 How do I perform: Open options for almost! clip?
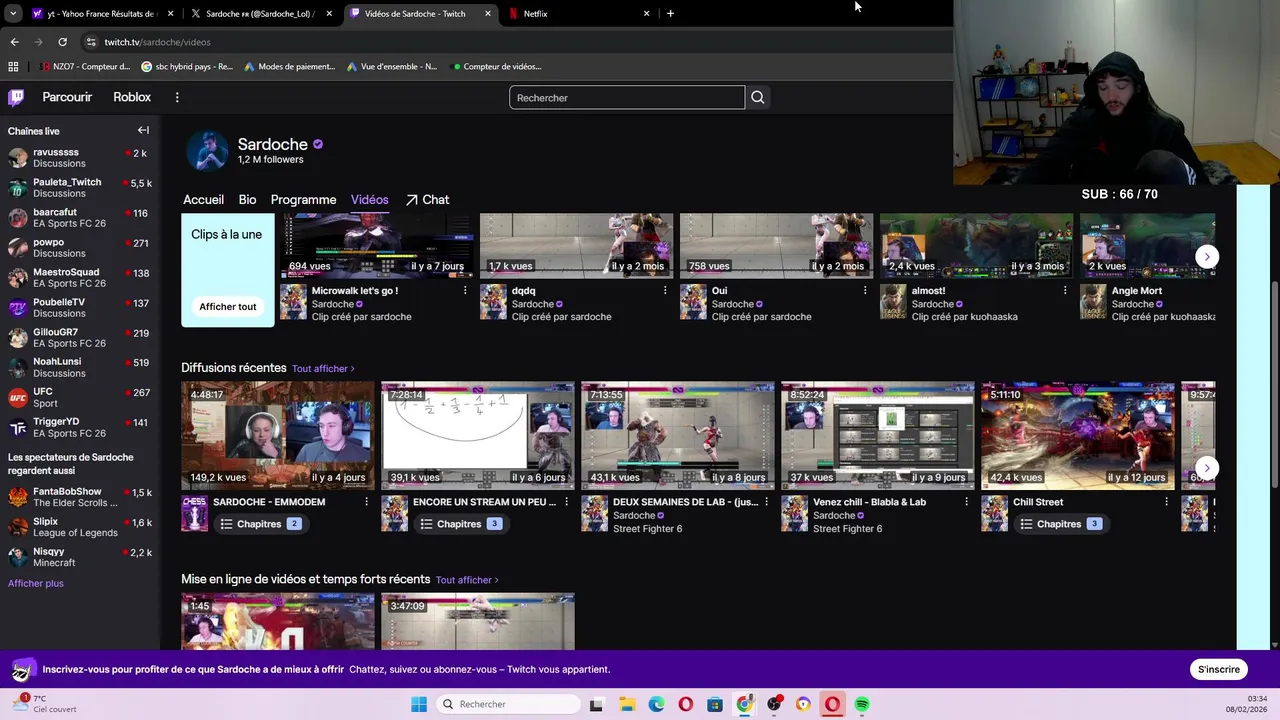pos(1065,291)
